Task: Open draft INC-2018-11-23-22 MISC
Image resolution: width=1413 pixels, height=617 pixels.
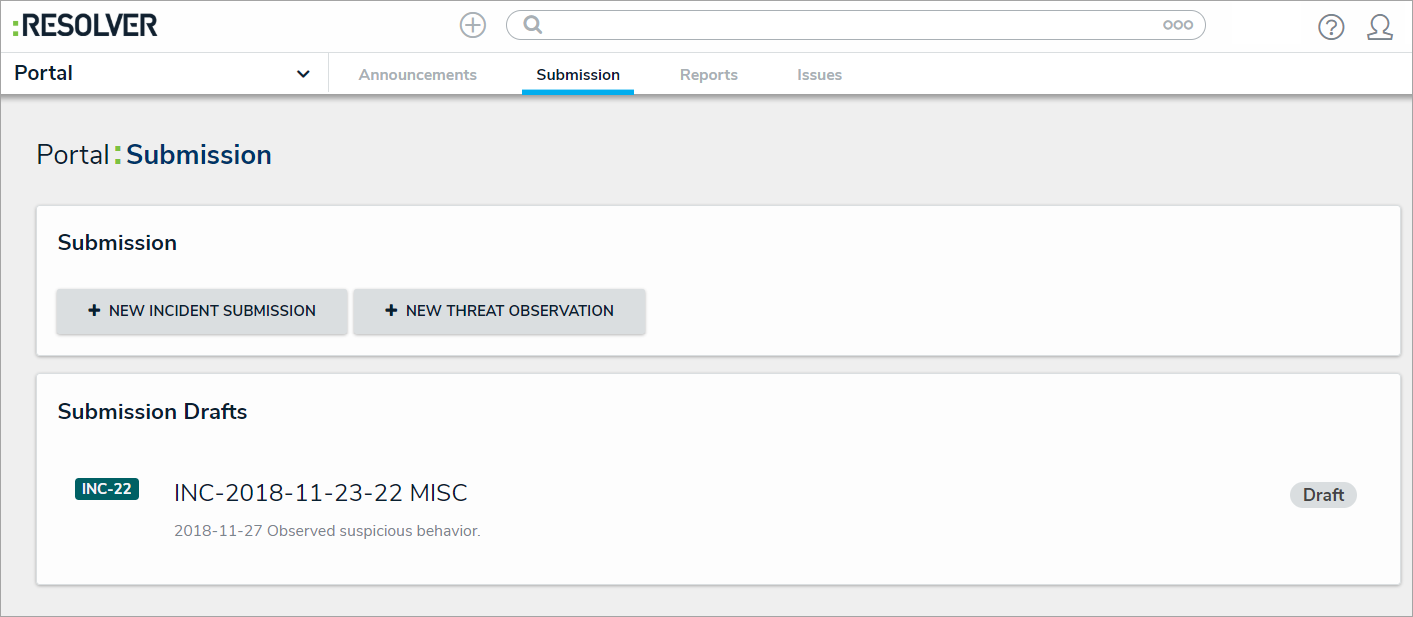Action: click(x=321, y=493)
